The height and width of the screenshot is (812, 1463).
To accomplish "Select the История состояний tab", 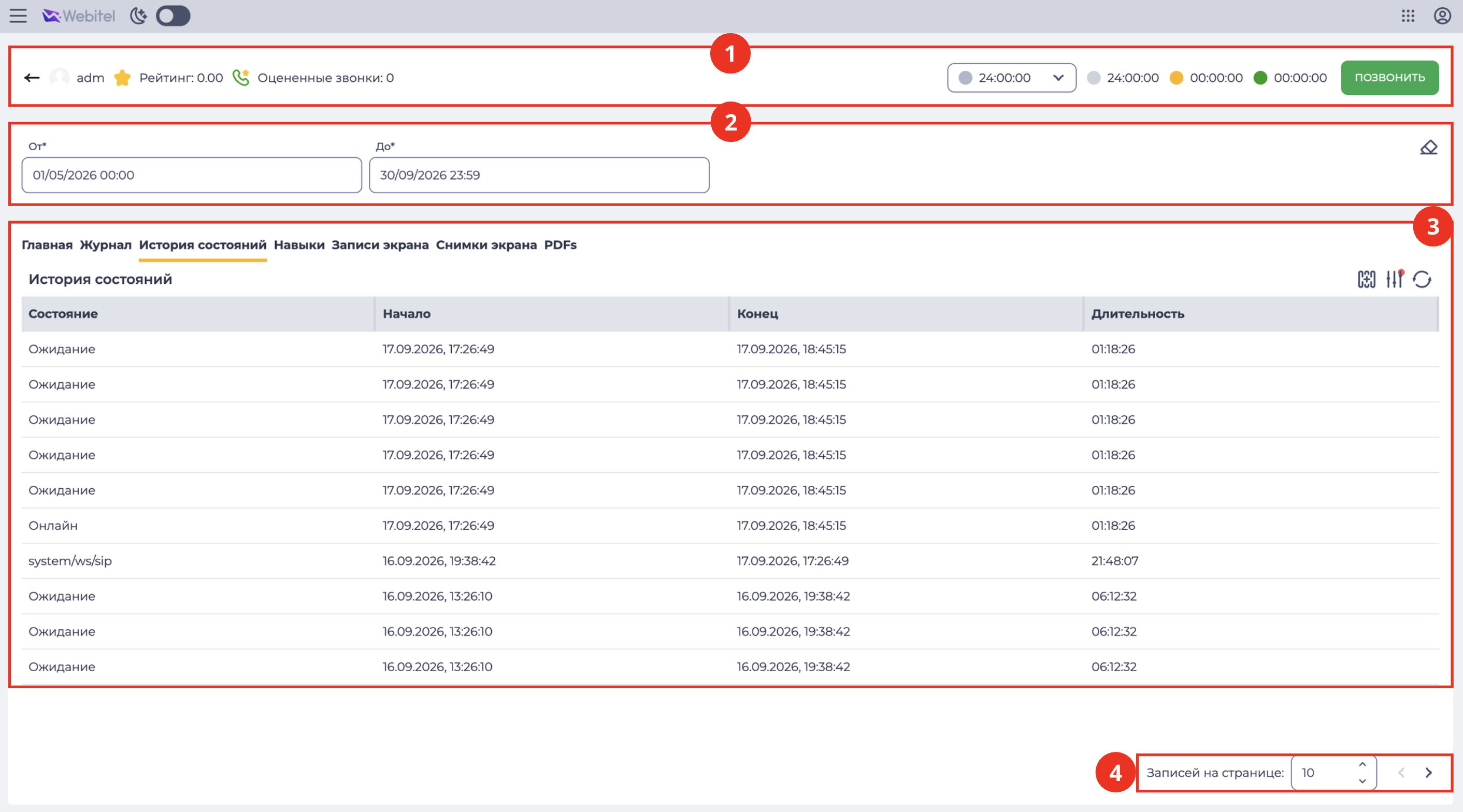I will 203,245.
